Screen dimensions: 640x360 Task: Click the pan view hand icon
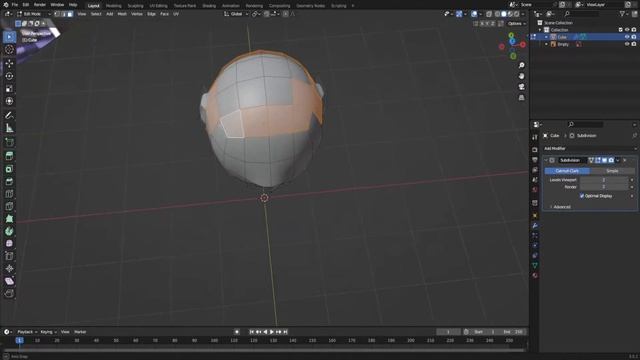point(521,76)
